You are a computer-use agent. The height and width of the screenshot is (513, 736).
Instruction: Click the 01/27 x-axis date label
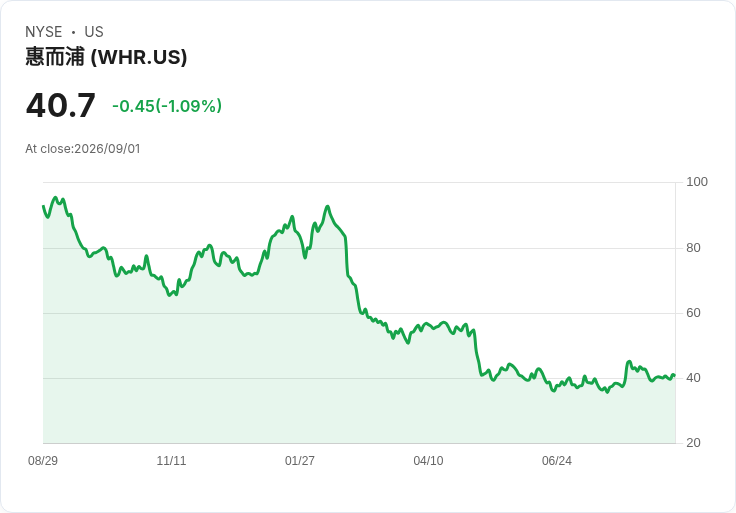[x=299, y=461]
